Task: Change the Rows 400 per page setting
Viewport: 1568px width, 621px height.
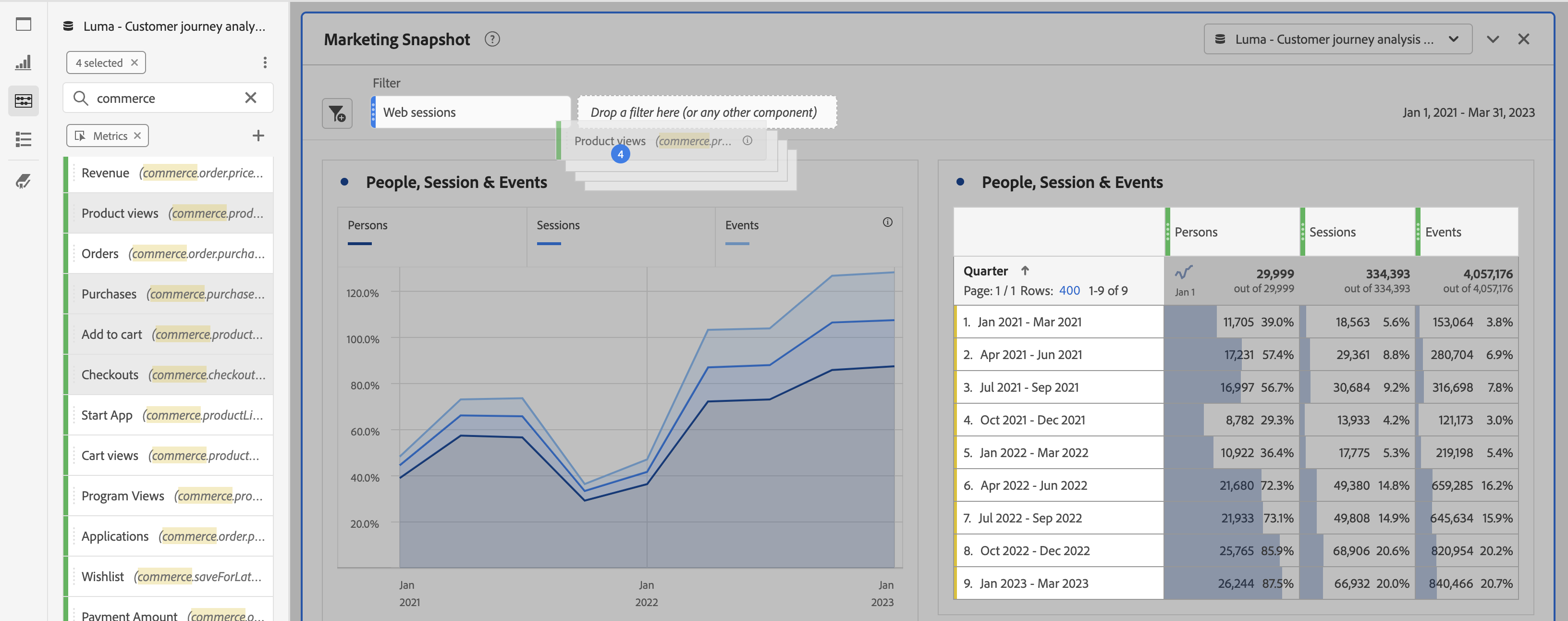Action: pyautogui.click(x=1069, y=291)
